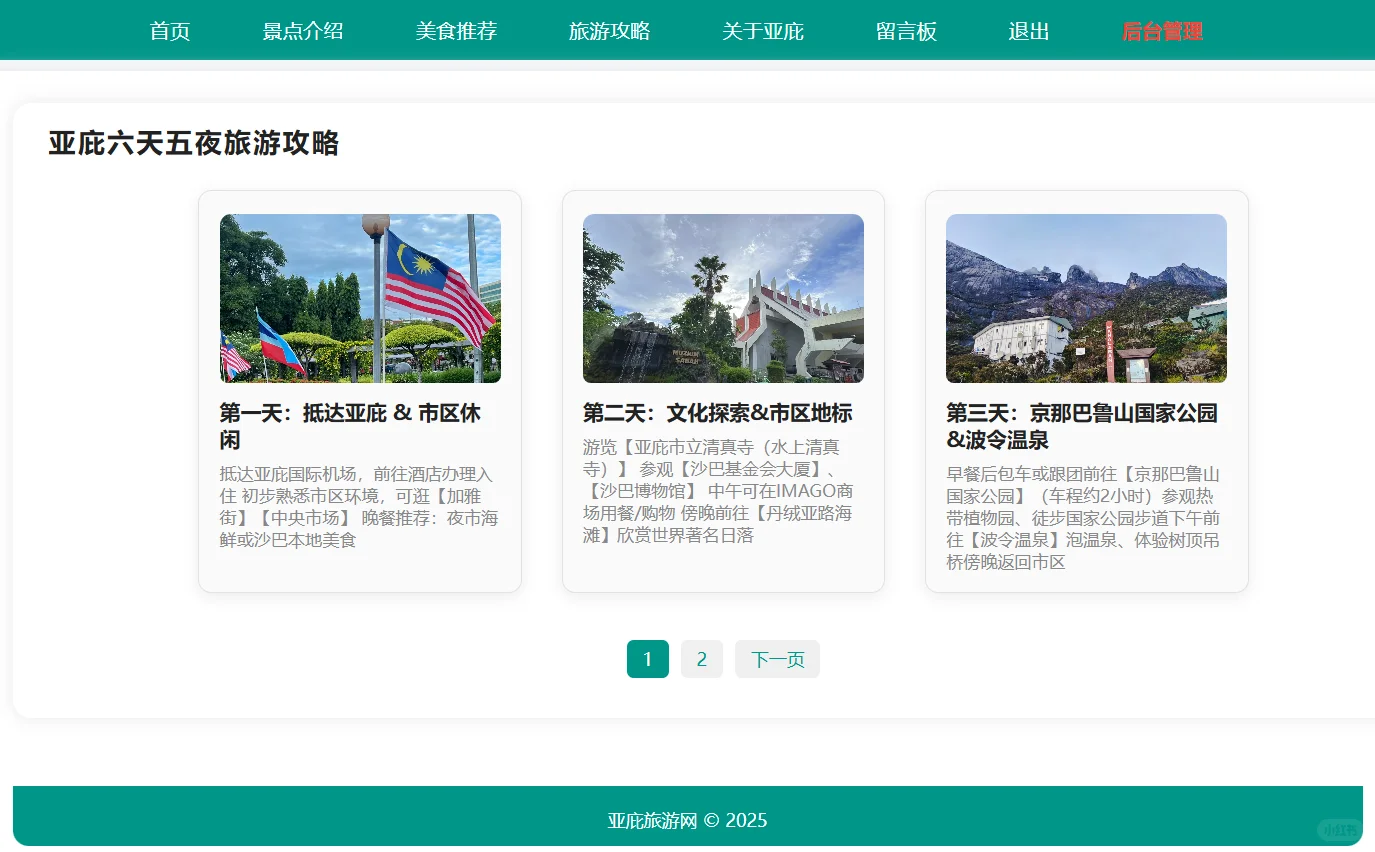
Task: Click the Malaysian flag photo on day one card
Action: pos(359,297)
